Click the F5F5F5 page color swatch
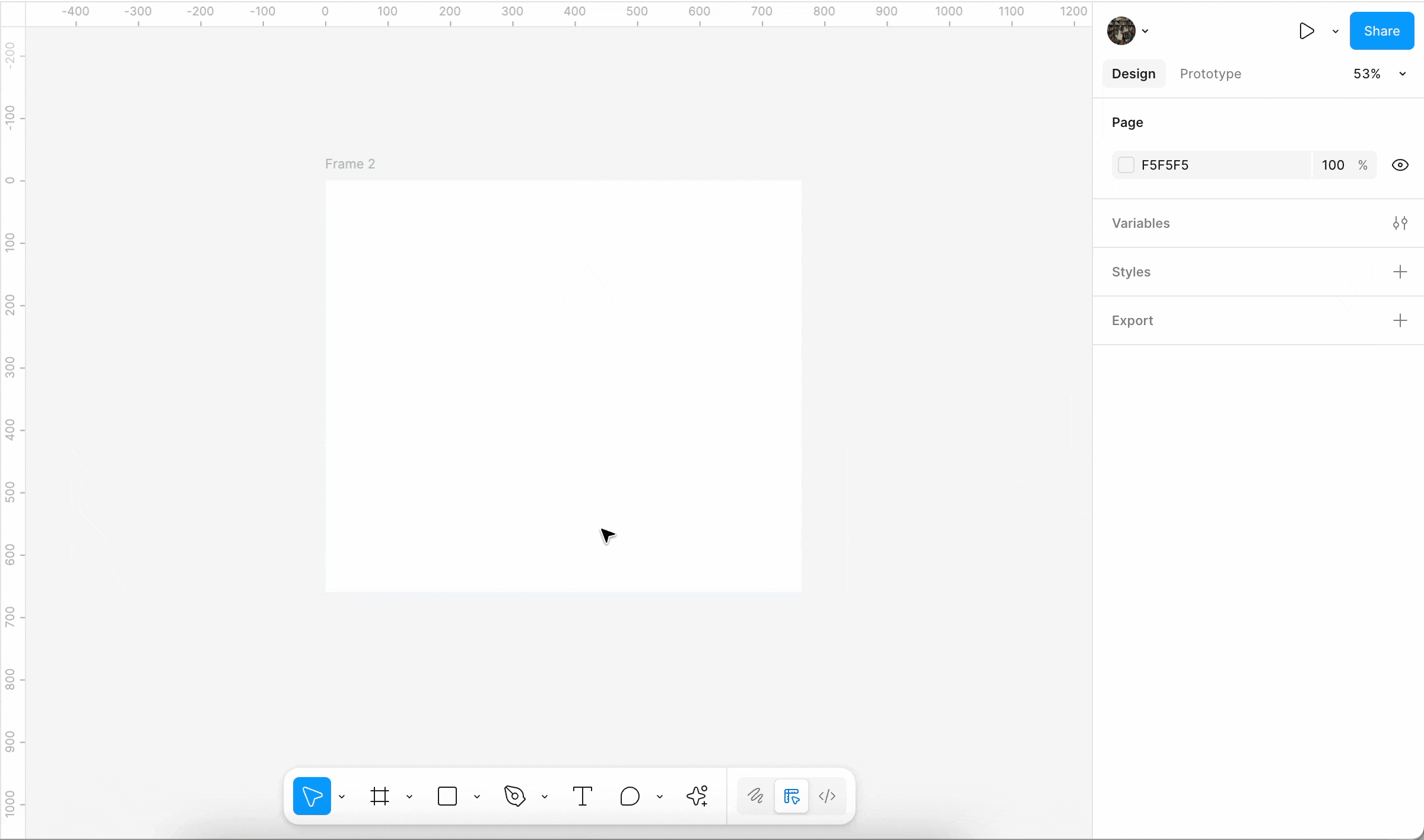The height and width of the screenshot is (840, 1424). click(1126, 165)
